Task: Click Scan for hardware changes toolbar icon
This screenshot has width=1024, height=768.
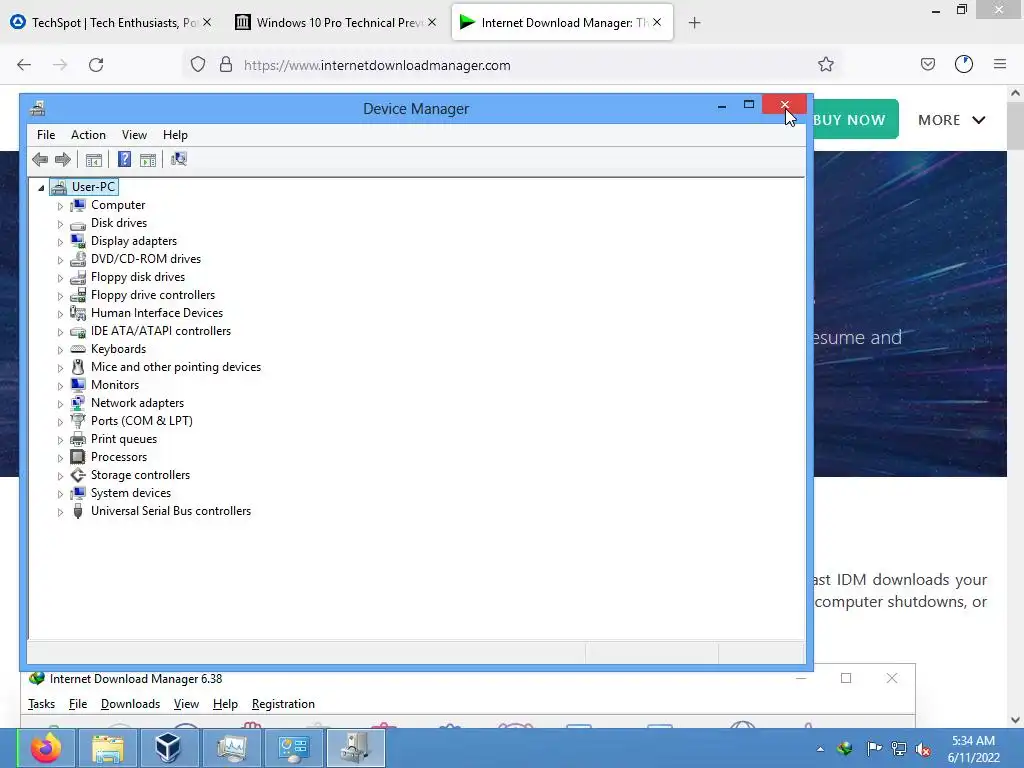Action: pos(178,159)
